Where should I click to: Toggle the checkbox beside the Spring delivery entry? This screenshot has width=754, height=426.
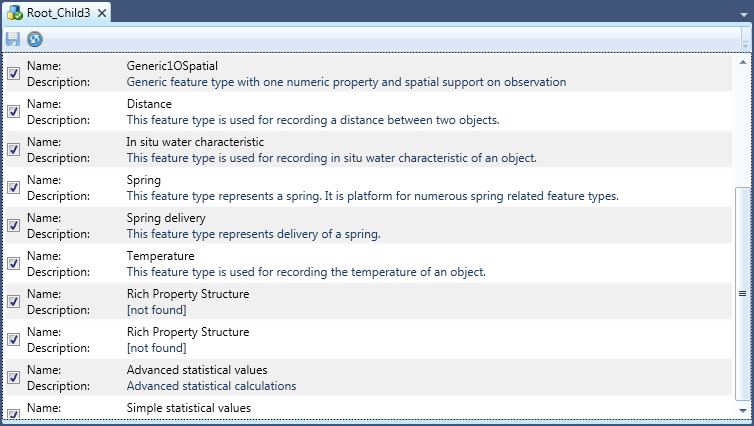[x=13, y=226]
